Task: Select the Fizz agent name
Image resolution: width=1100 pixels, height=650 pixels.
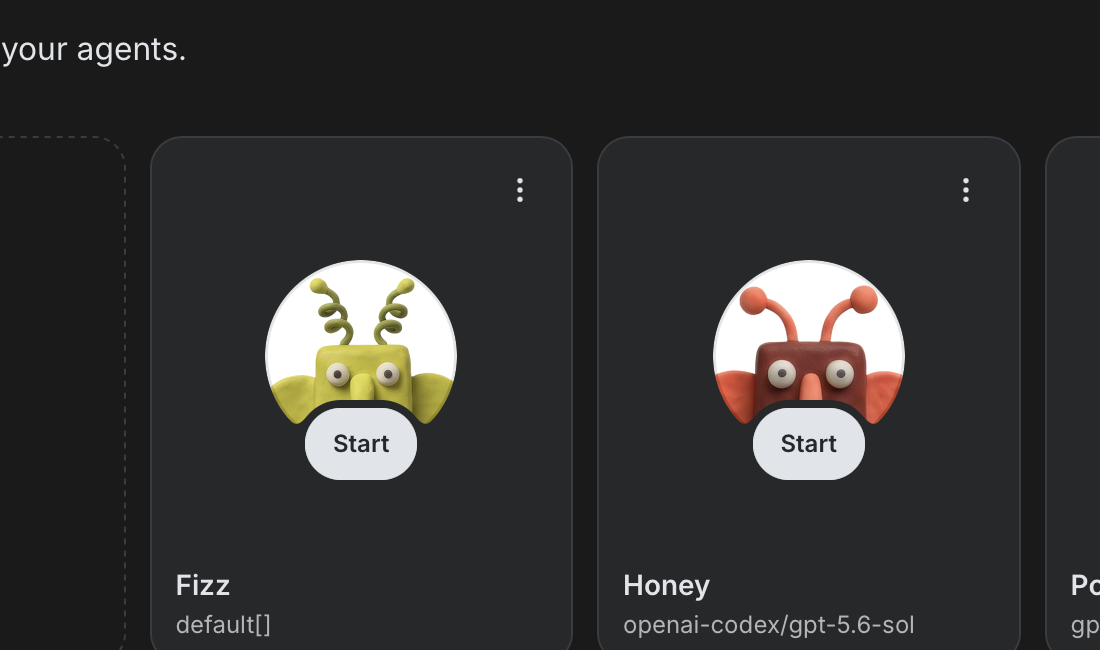Action: [x=203, y=585]
